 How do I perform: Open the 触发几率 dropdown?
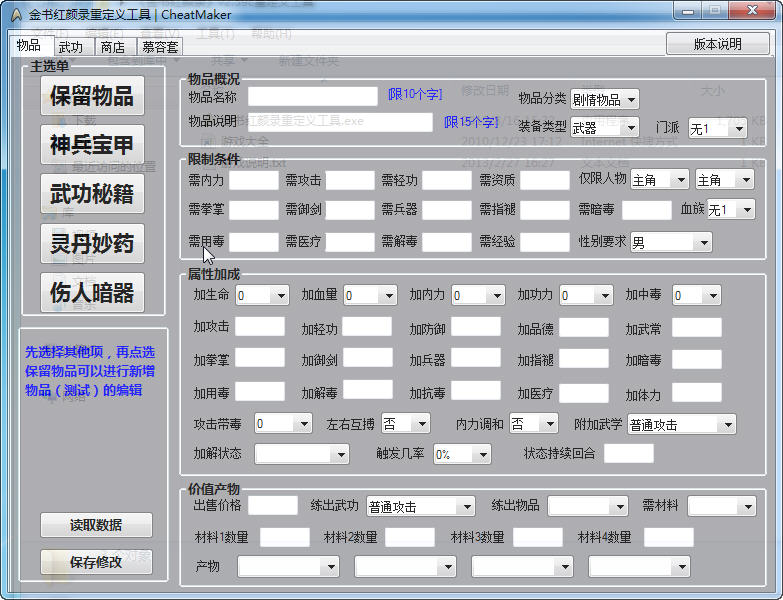coord(462,454)
